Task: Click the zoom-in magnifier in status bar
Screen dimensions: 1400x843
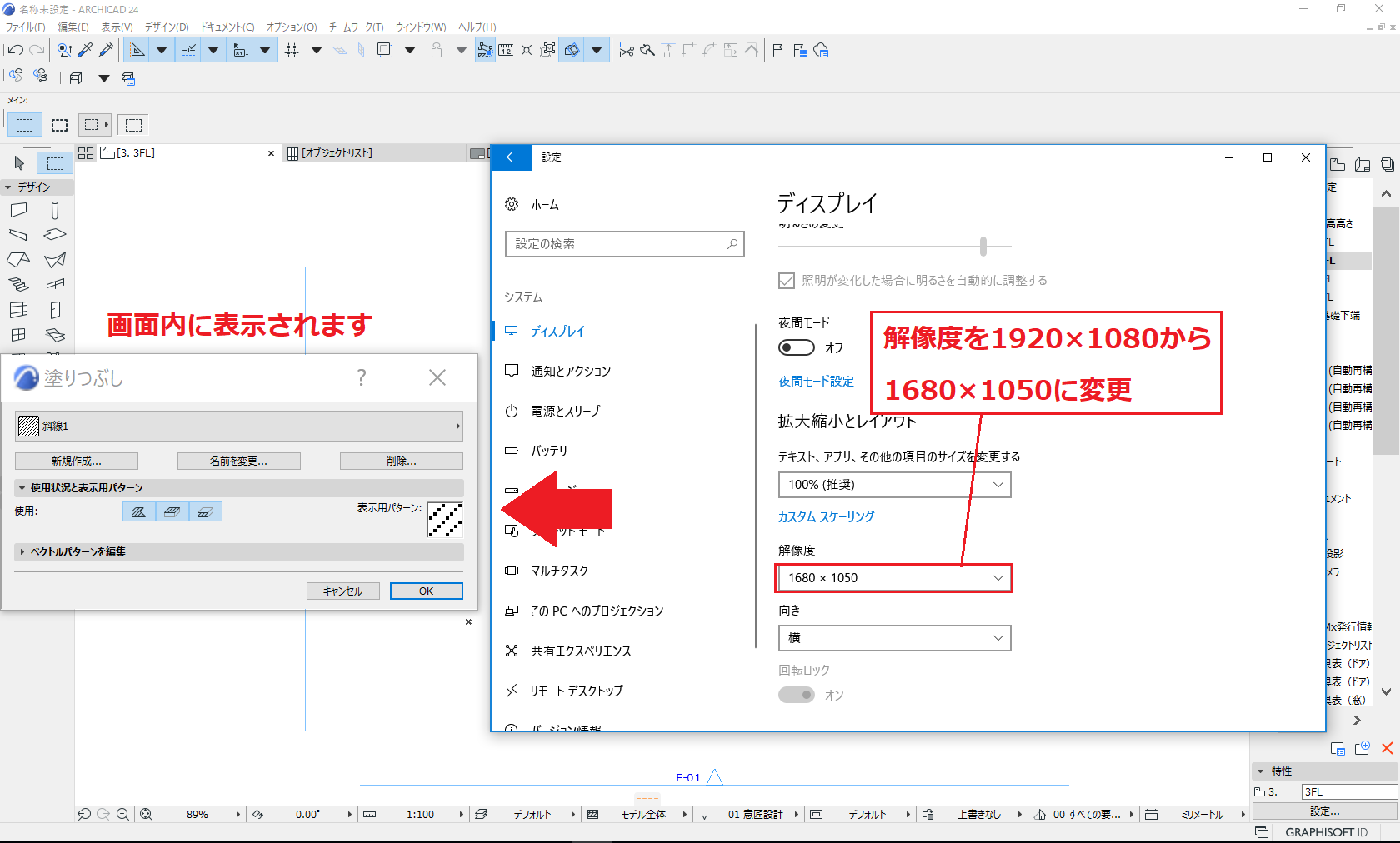Action: [122, 815]
